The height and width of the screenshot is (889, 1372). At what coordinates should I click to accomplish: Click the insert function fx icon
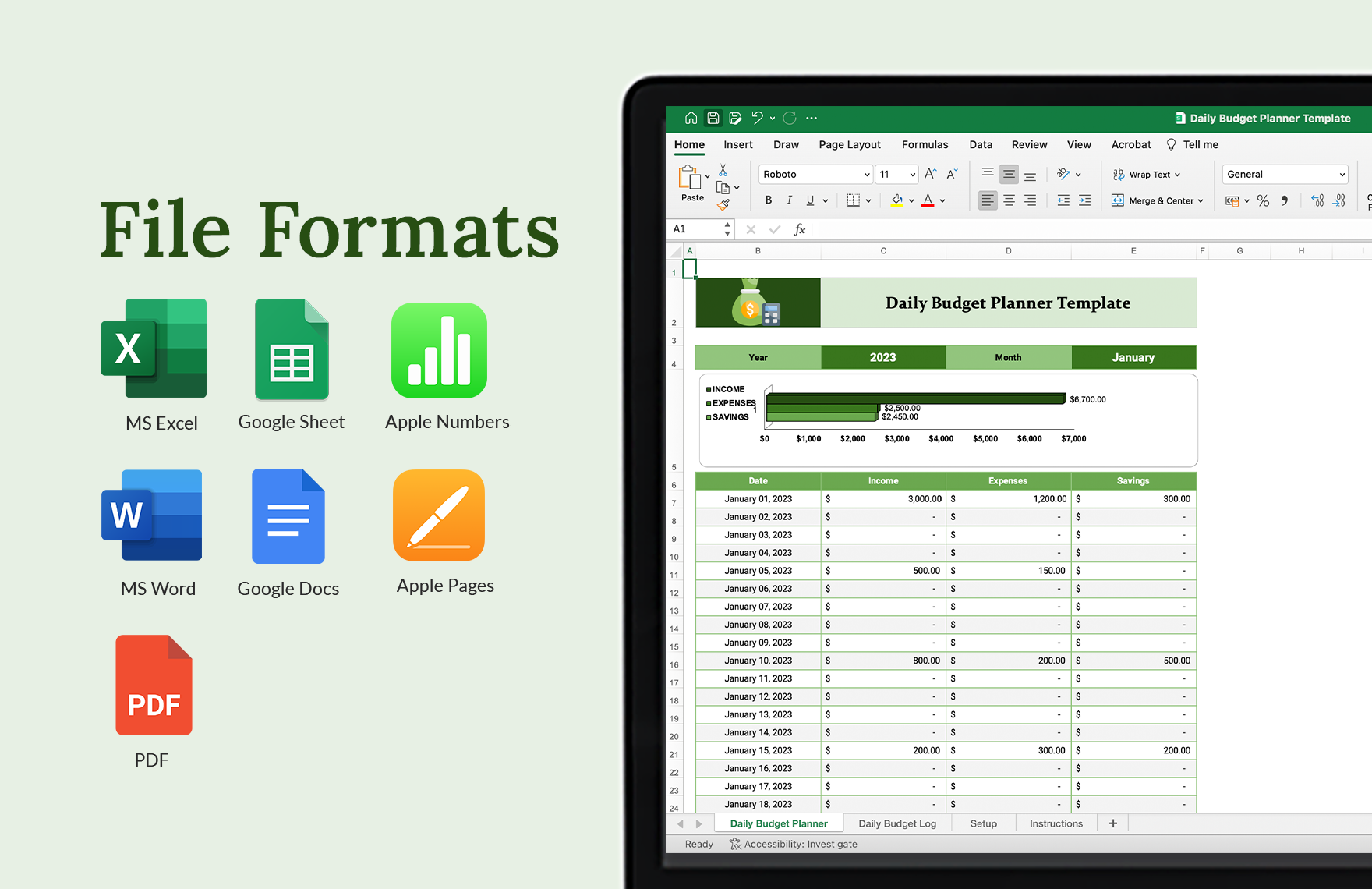point(799,229)
